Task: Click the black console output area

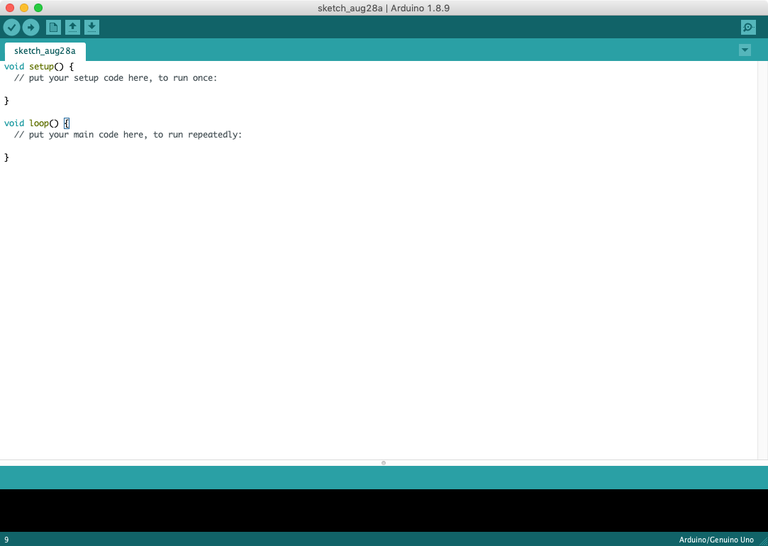Action: (x=384, y=510)
